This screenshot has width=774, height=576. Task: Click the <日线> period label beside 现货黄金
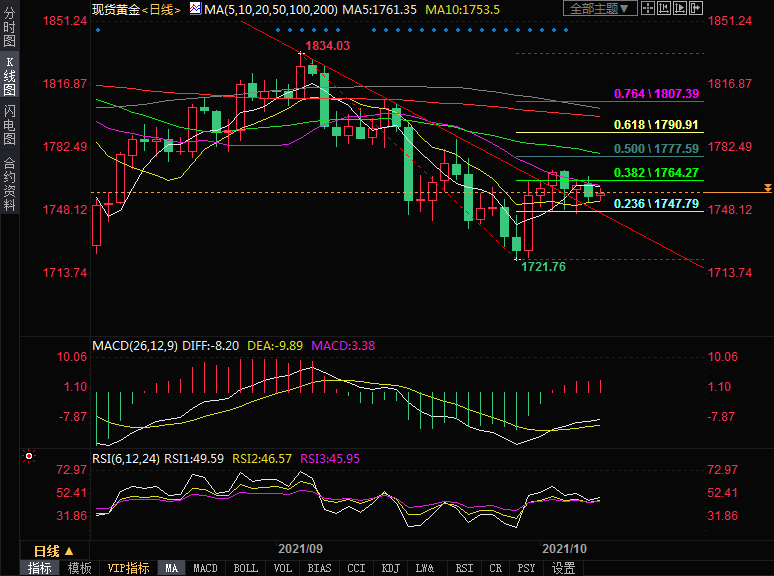point(161,8)
